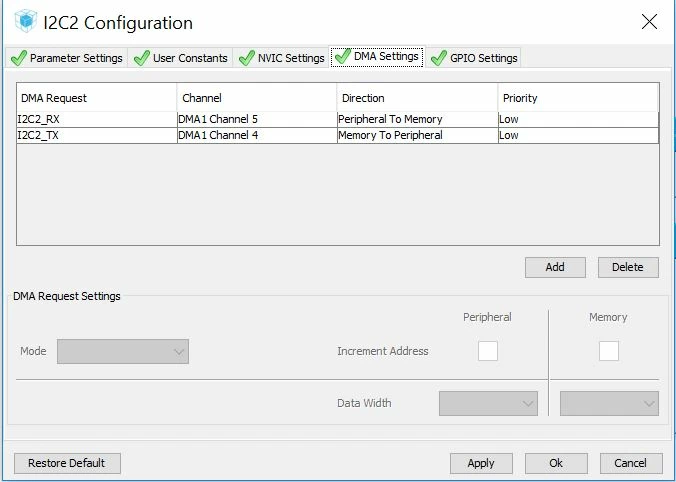
Task: Click the Memory To Peripheral direction cell
Action: click(x=417, y=135)
